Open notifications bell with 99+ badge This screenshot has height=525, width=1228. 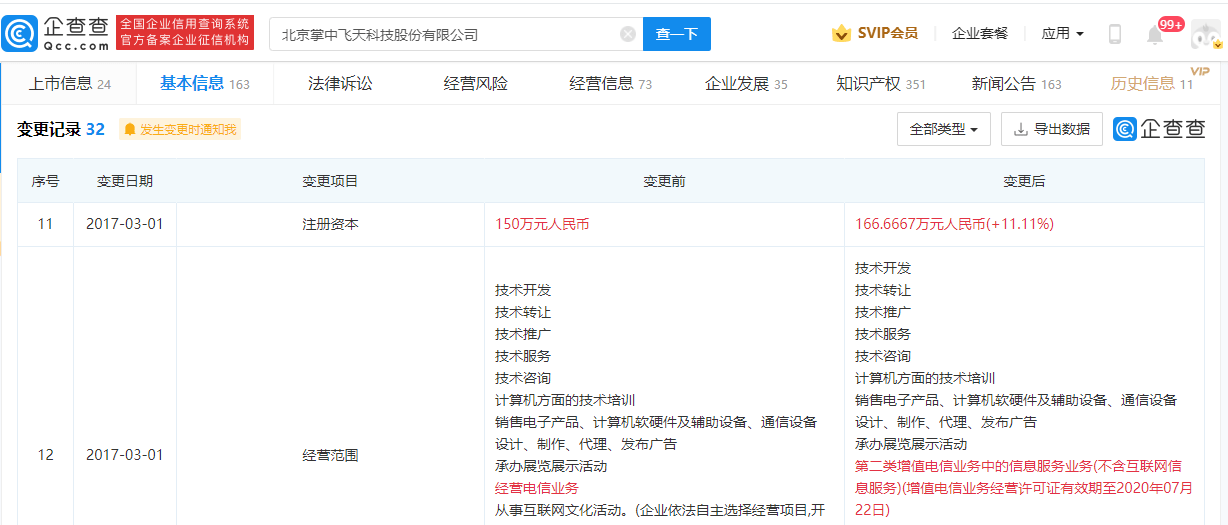point(1155,34)
